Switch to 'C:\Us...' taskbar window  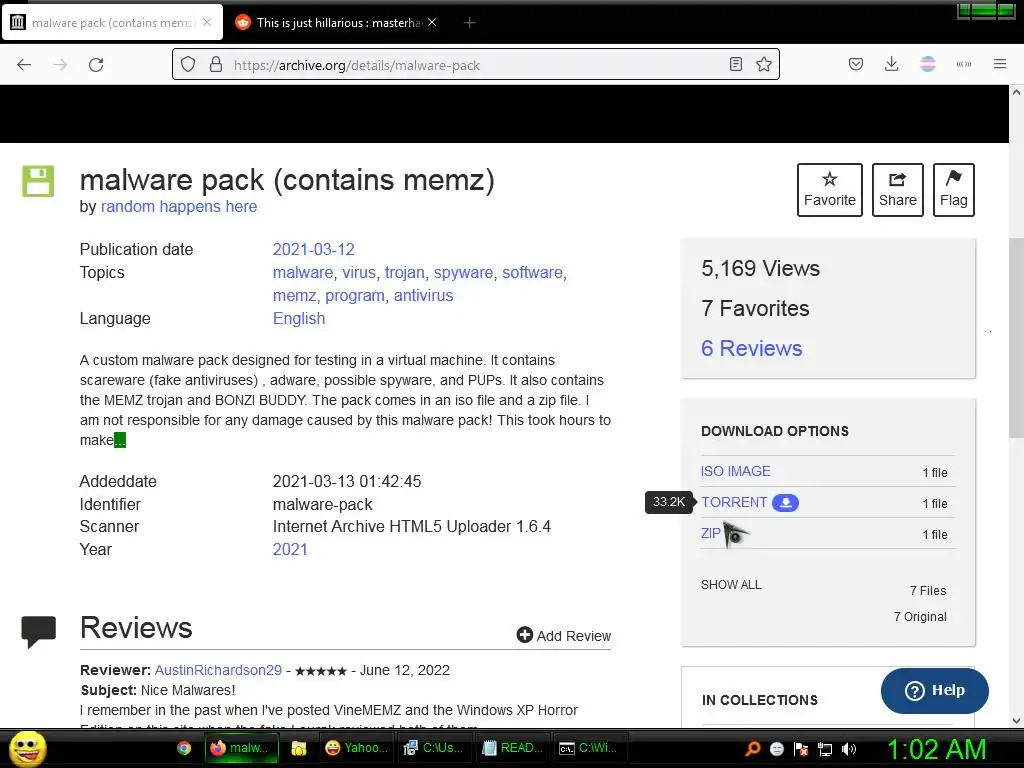pyautogui.click(x=434, y=748)
